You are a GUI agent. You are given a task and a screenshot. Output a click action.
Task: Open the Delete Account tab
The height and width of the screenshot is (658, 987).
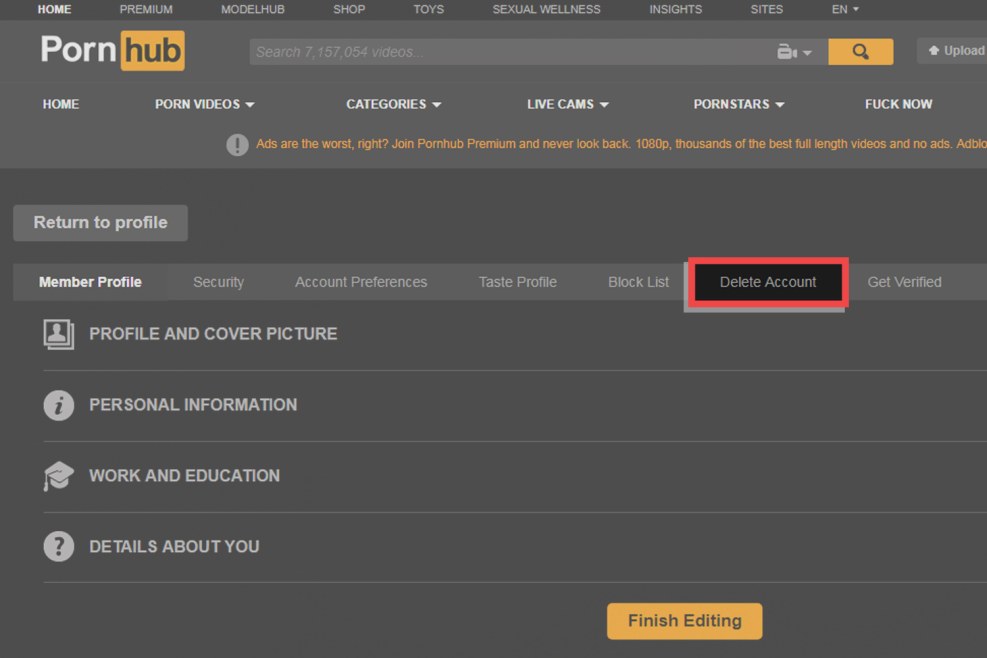coord(767,282)
